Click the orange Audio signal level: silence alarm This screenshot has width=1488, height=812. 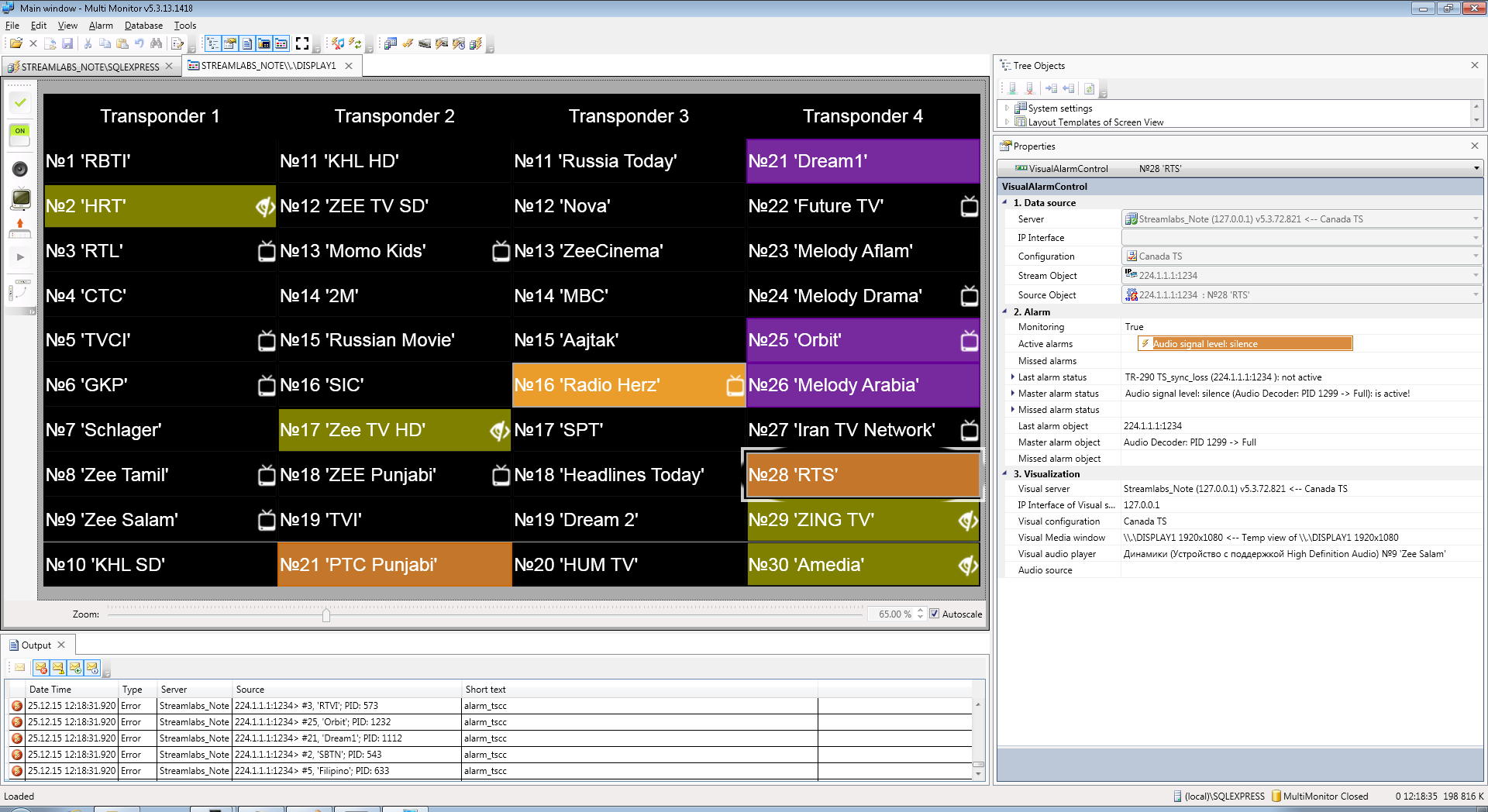(x=1245, y=344)
